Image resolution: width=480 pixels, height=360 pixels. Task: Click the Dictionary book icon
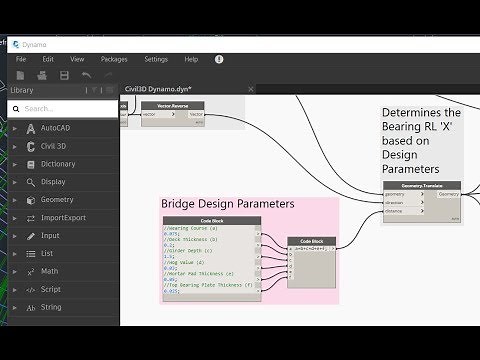31,164
